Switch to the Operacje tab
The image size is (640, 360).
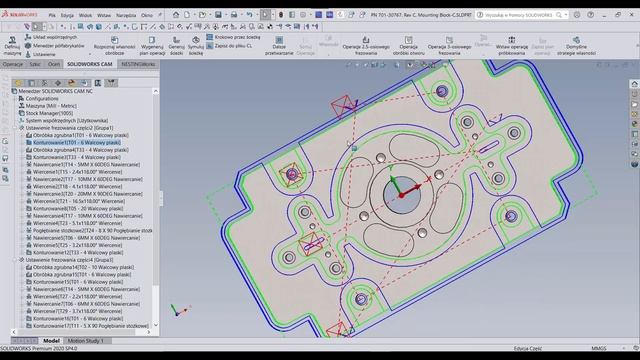click(x=13, y=64)
